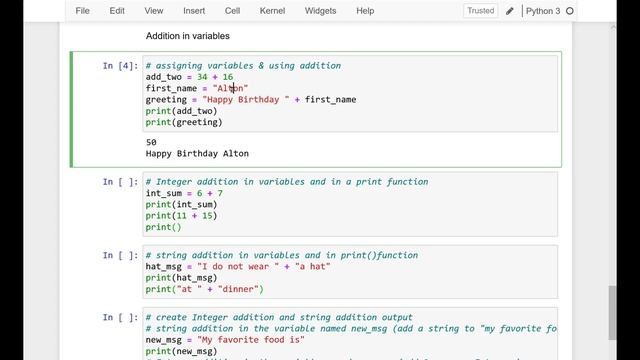Click the print(hat_msg) line

(182, 278)
